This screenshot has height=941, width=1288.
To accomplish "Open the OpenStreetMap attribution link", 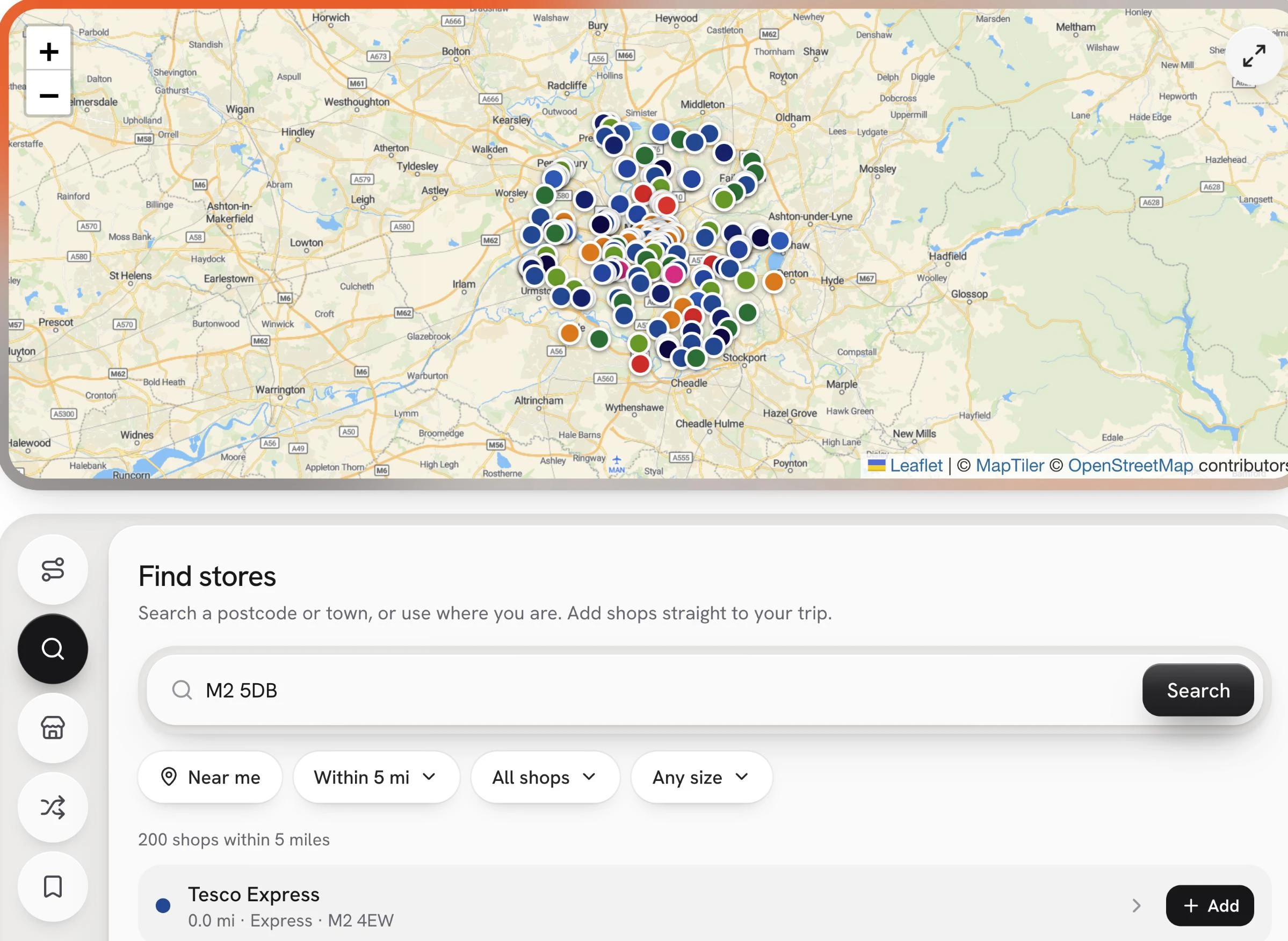I will [1130, 465].
